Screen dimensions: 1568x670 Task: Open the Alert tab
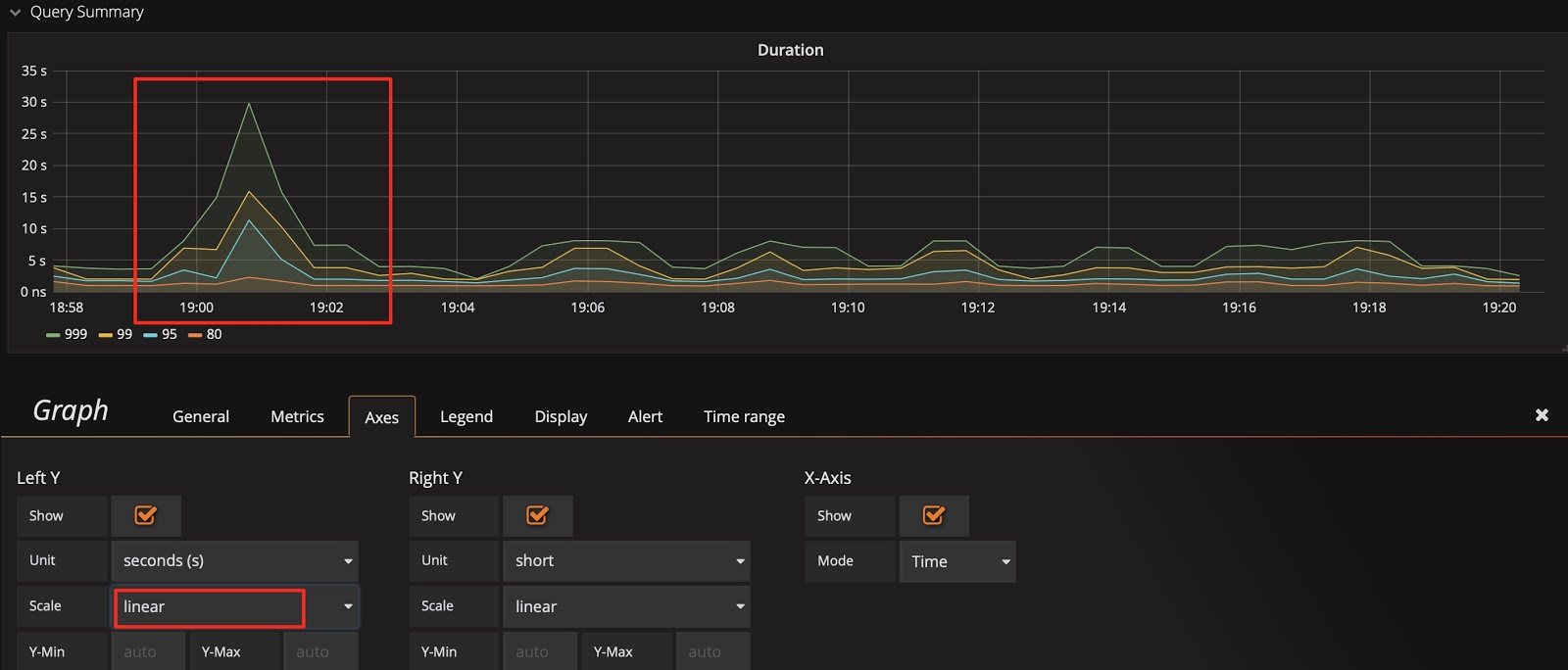645,416
